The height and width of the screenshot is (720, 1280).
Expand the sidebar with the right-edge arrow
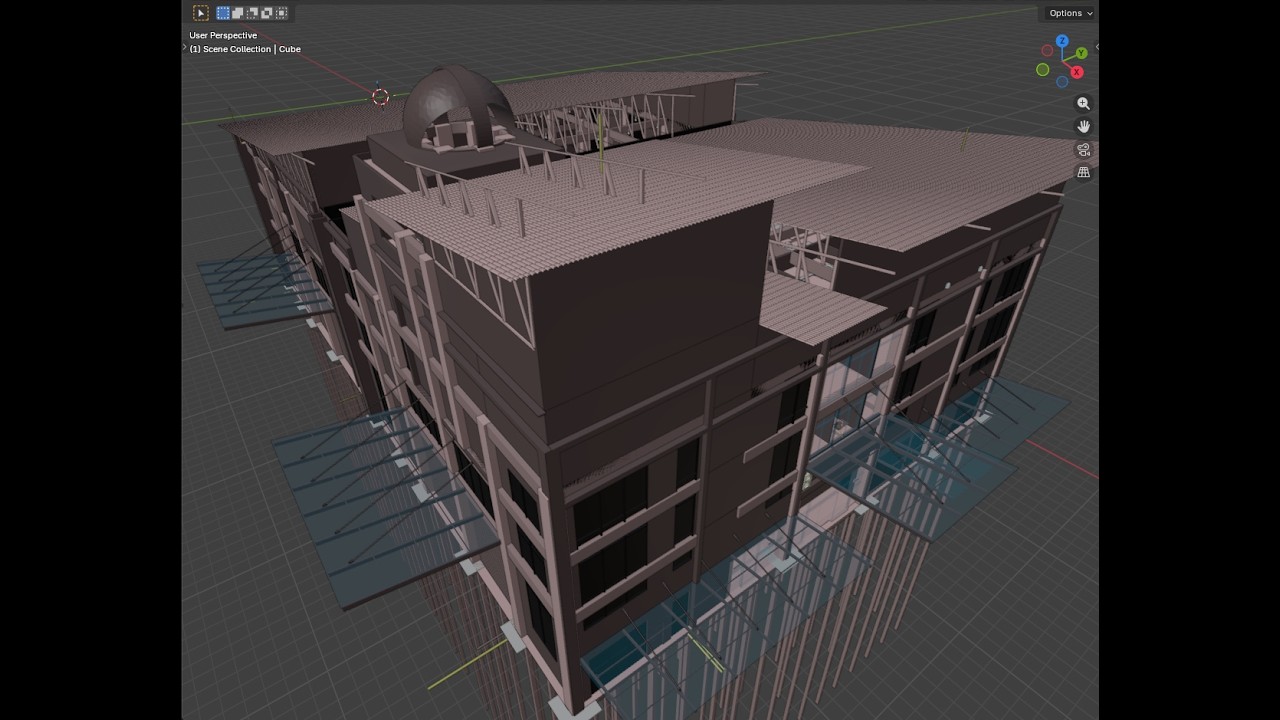point(1096,46)
